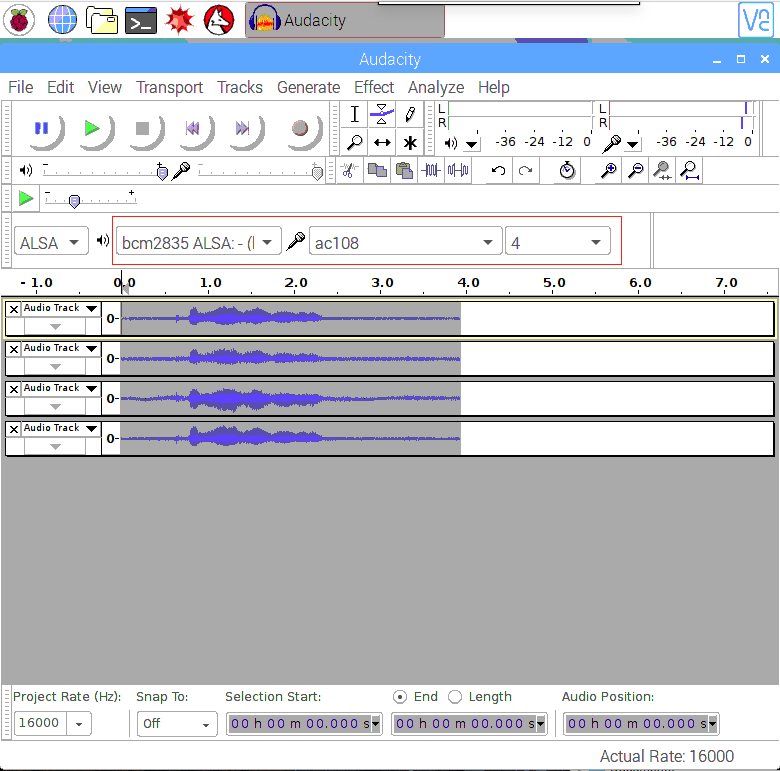780x771 pixels.
Task: Click the Cut scissors icon
Action: pyautogui.click(x=349, y=171)
